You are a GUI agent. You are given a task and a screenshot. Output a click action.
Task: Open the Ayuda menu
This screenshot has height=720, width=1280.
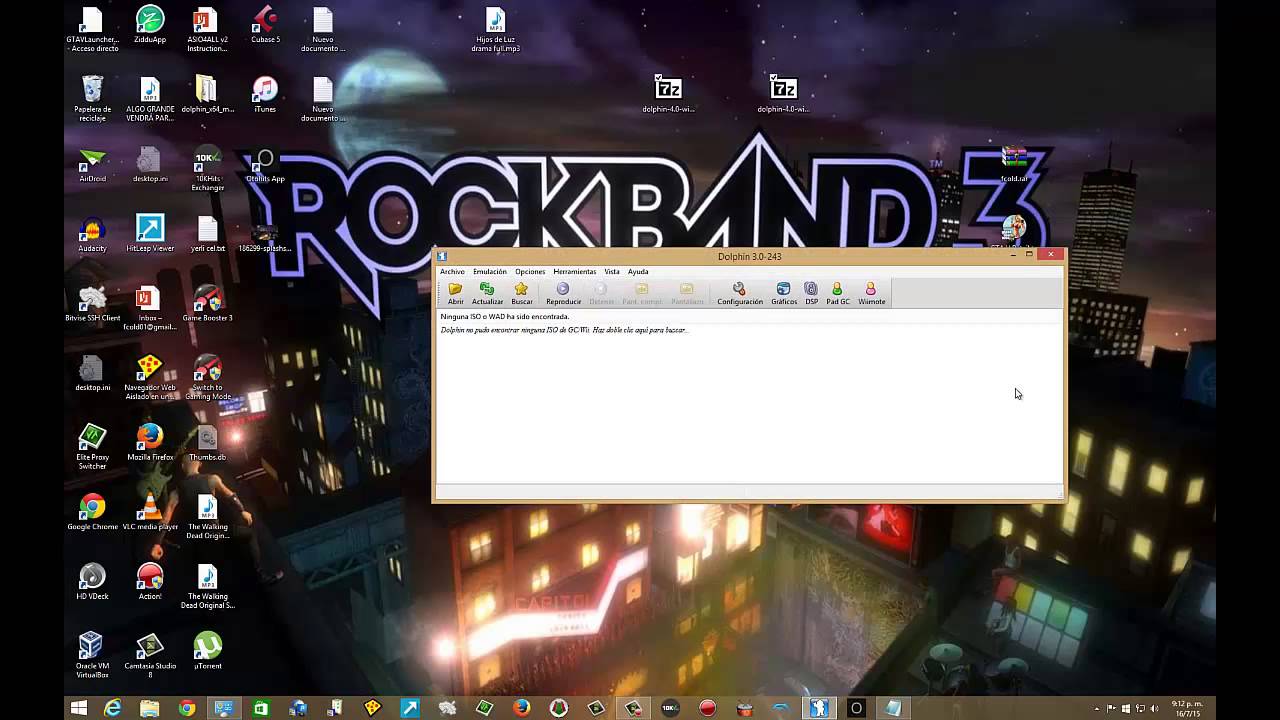click(638, 272)
